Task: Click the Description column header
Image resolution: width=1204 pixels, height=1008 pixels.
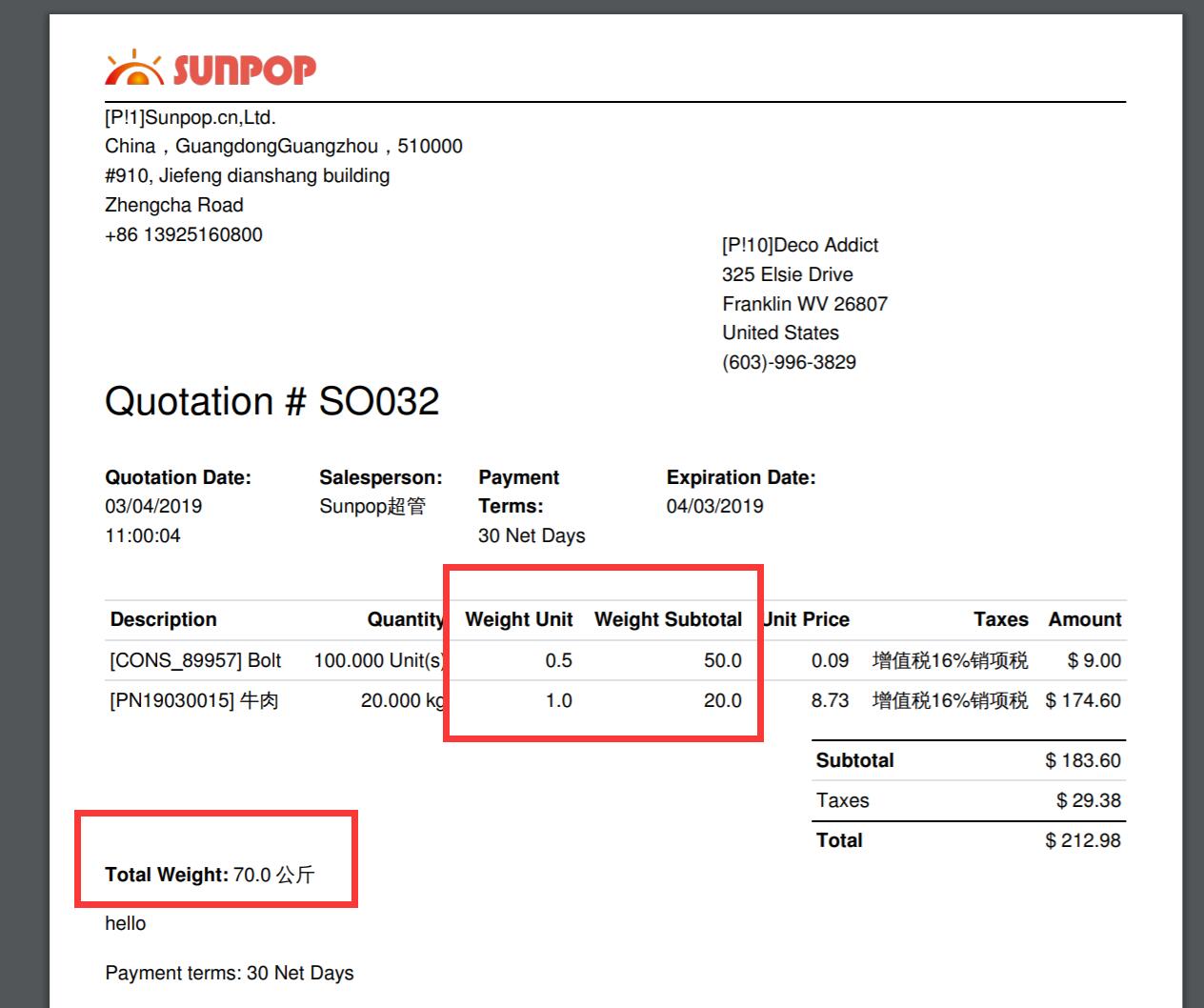Action: coord(164,619)
